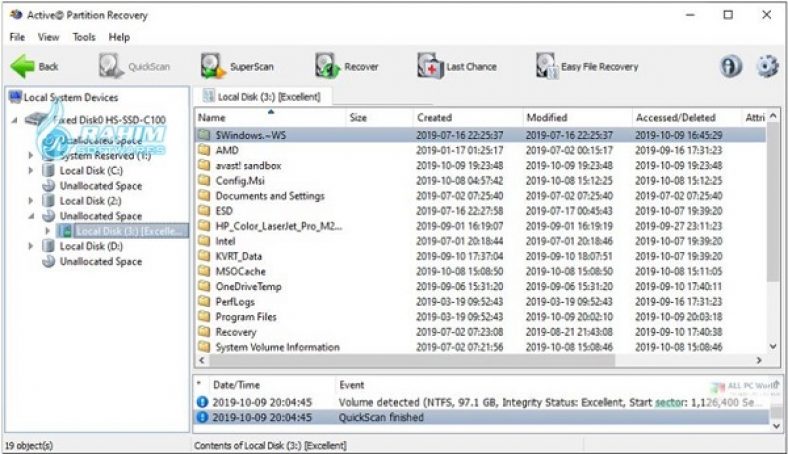Click the horizontal scroll right arrow
788x454 pixels.
[x=759, y=360]
